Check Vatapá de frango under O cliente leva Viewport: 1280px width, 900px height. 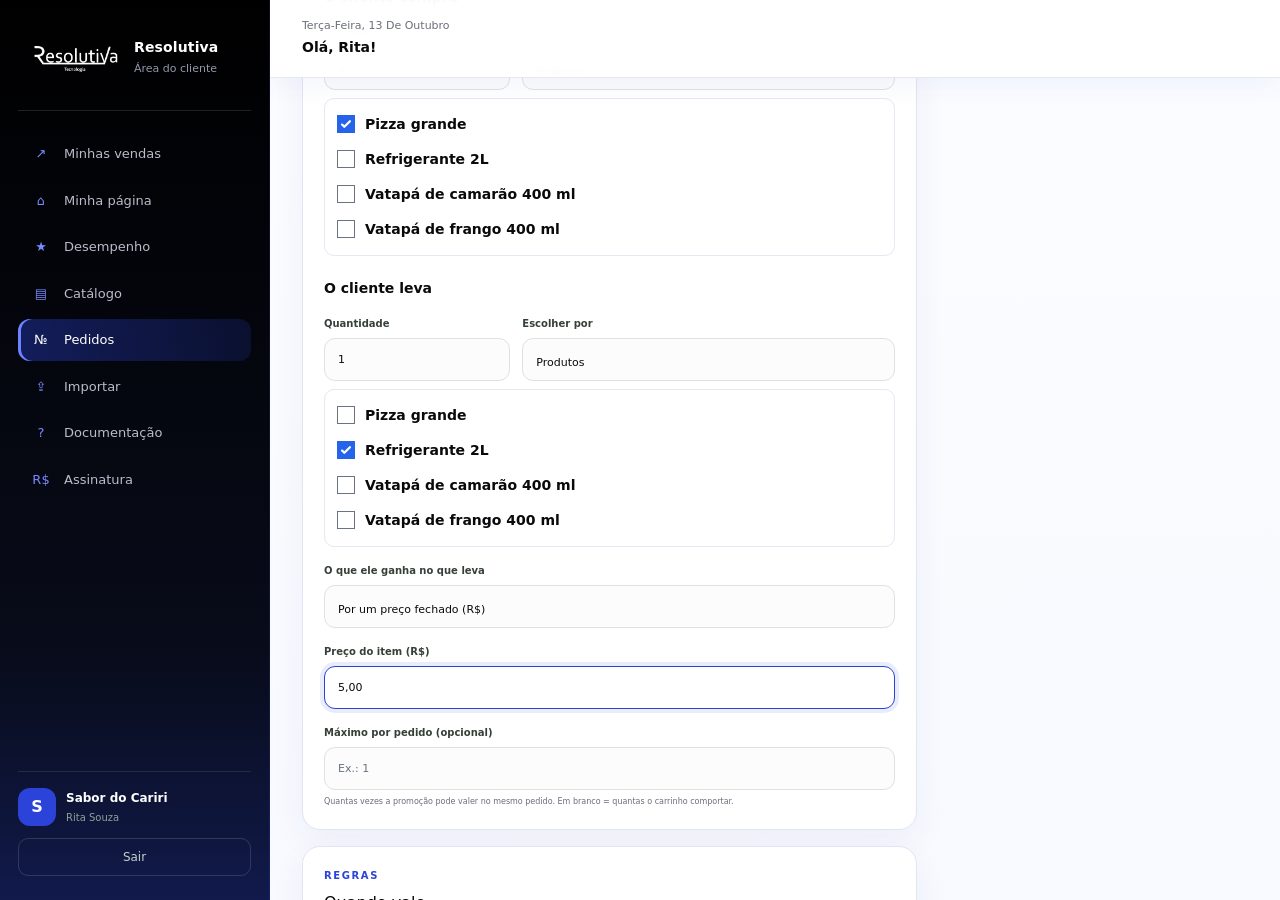[x=346, y=520]
